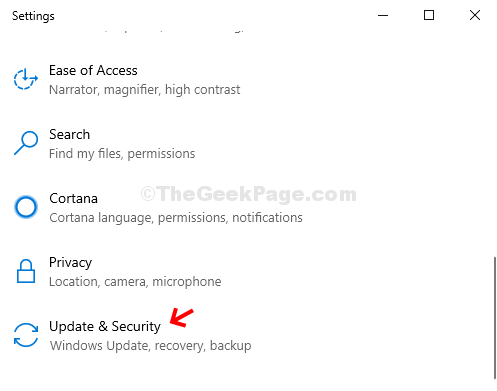
Task: Open the Search settings heading
Action: click(x=69, y=134)
